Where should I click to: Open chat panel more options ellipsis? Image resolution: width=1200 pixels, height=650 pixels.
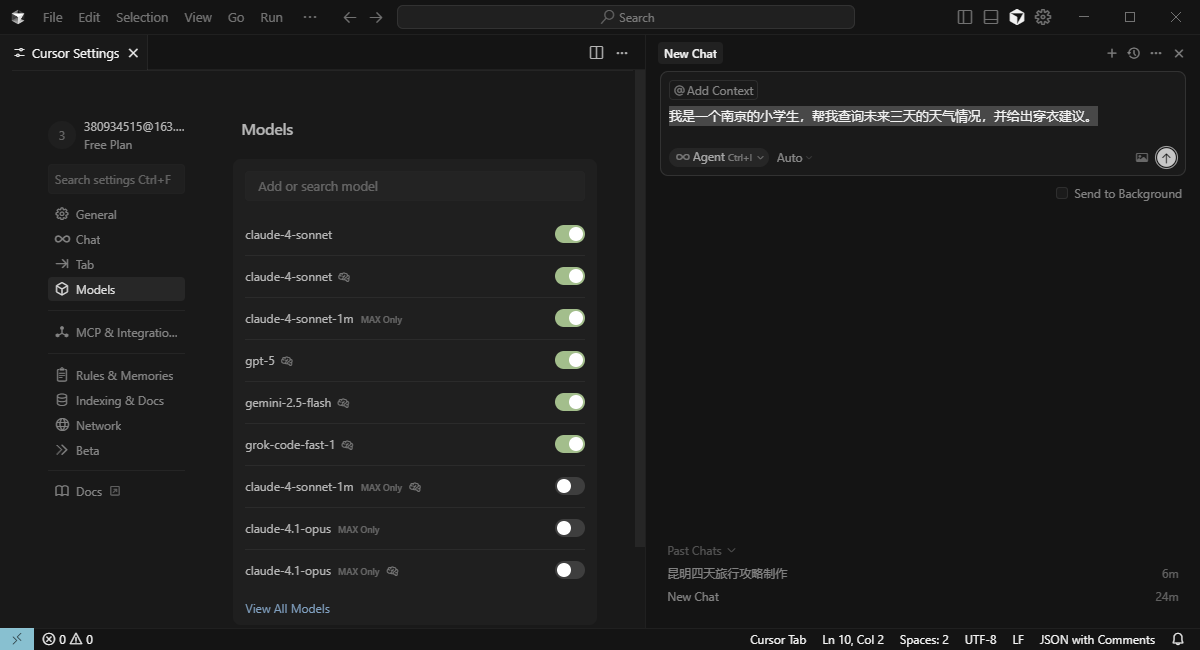pyautogui.click(x=1156, y=53)
